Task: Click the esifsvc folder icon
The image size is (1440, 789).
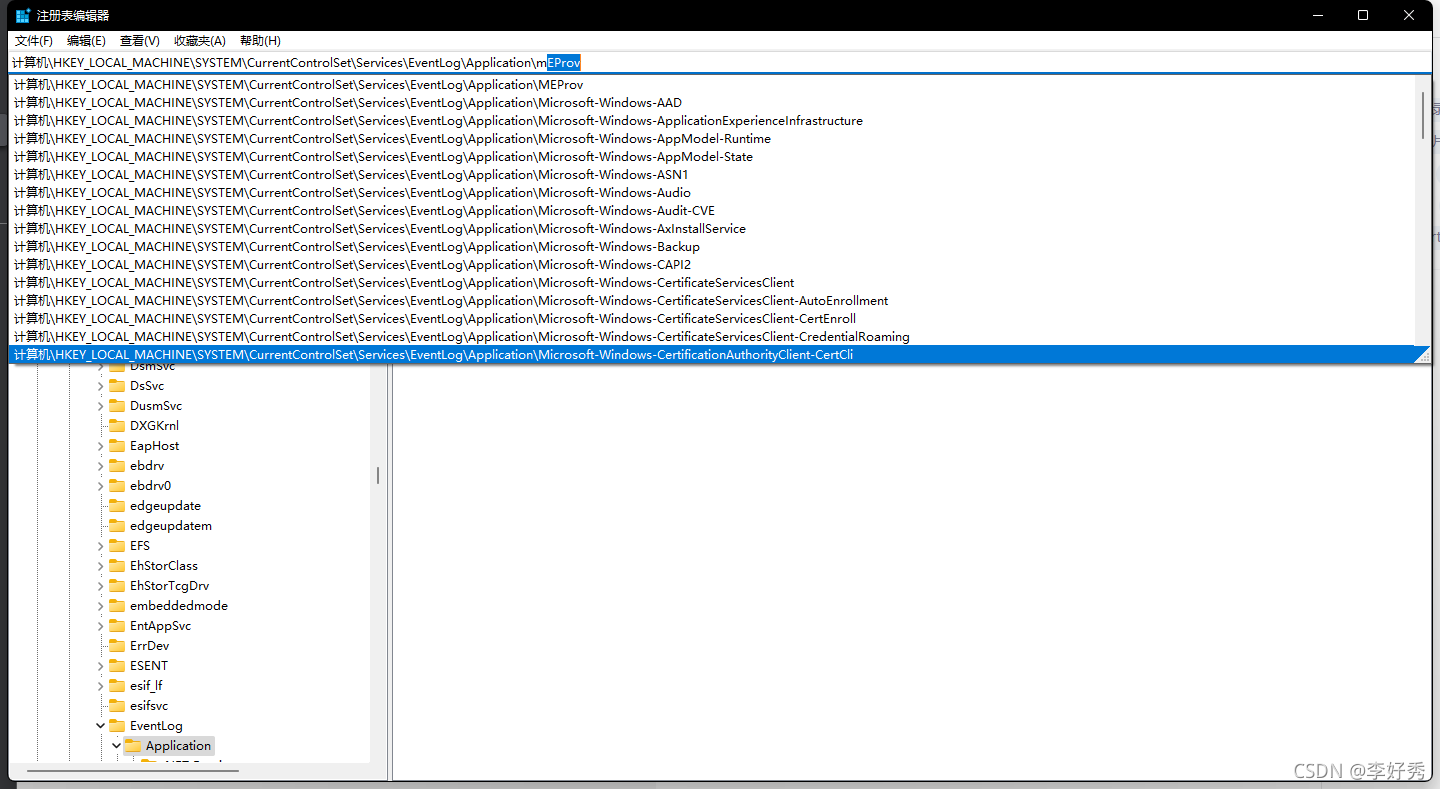Action: pyautogui.click(x=117, y=706)
